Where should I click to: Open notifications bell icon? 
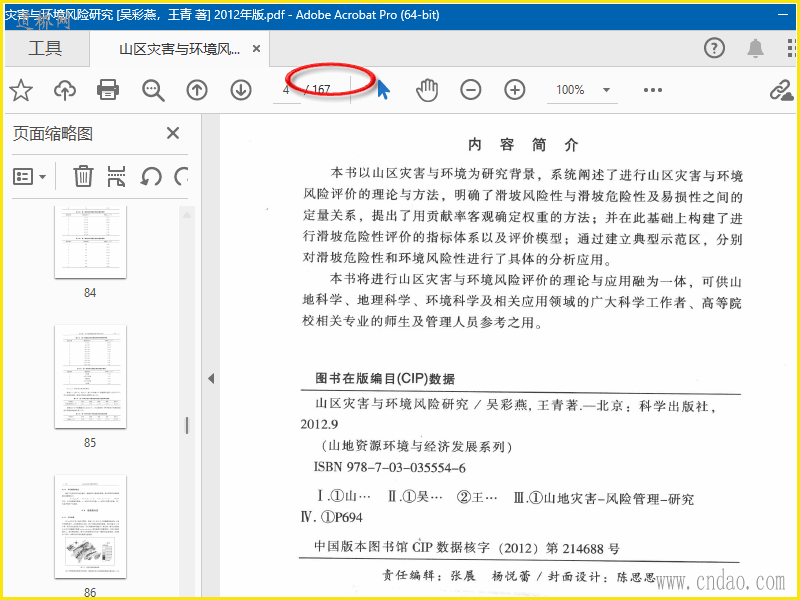(x=755, y=48)
